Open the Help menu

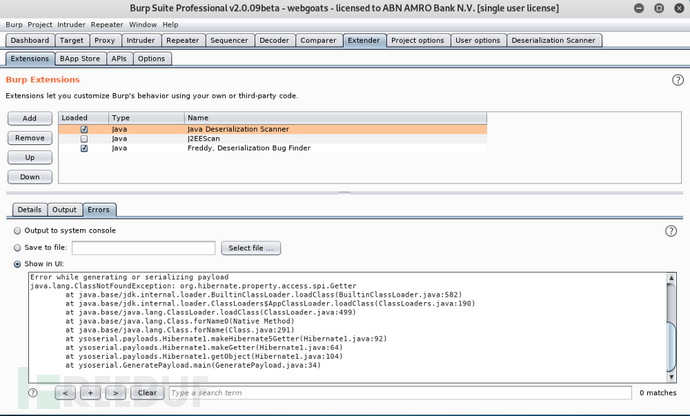coord(170,25)
